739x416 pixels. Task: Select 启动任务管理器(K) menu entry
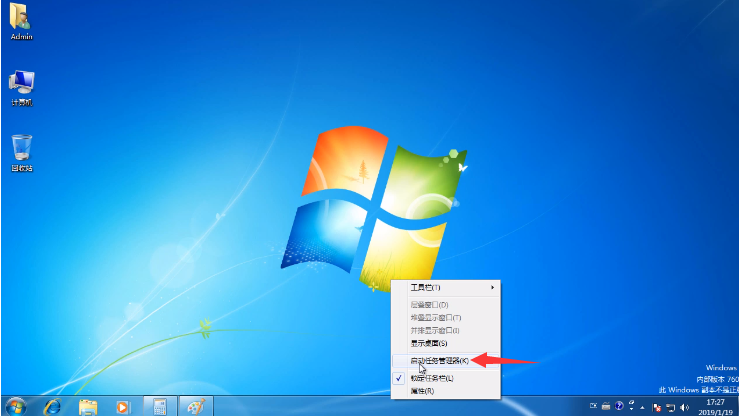(446, 360)
